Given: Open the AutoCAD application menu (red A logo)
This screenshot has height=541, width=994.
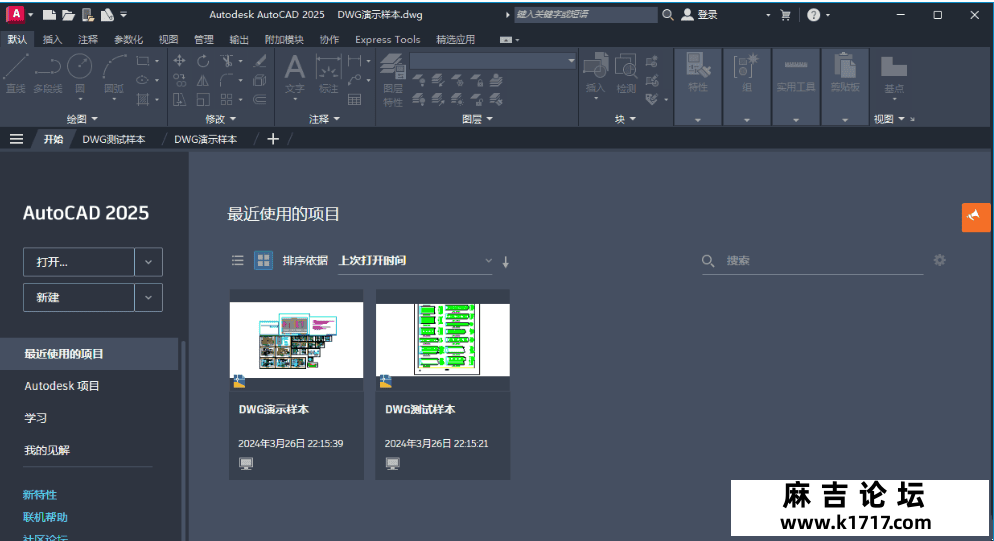Looking at the screenshot, I should click(x=15, y=14).
